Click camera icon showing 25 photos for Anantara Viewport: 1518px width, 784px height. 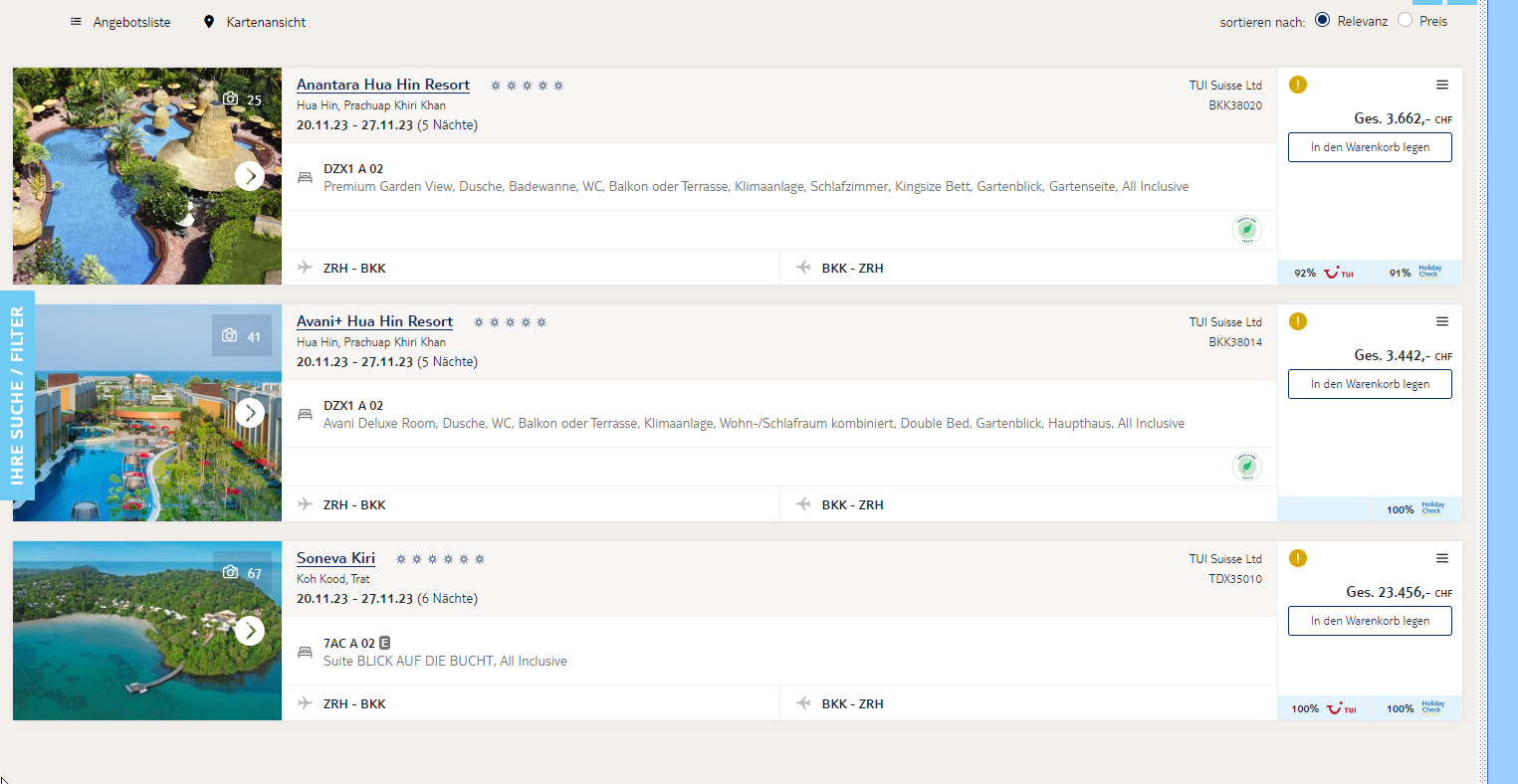tap(231, 99)
